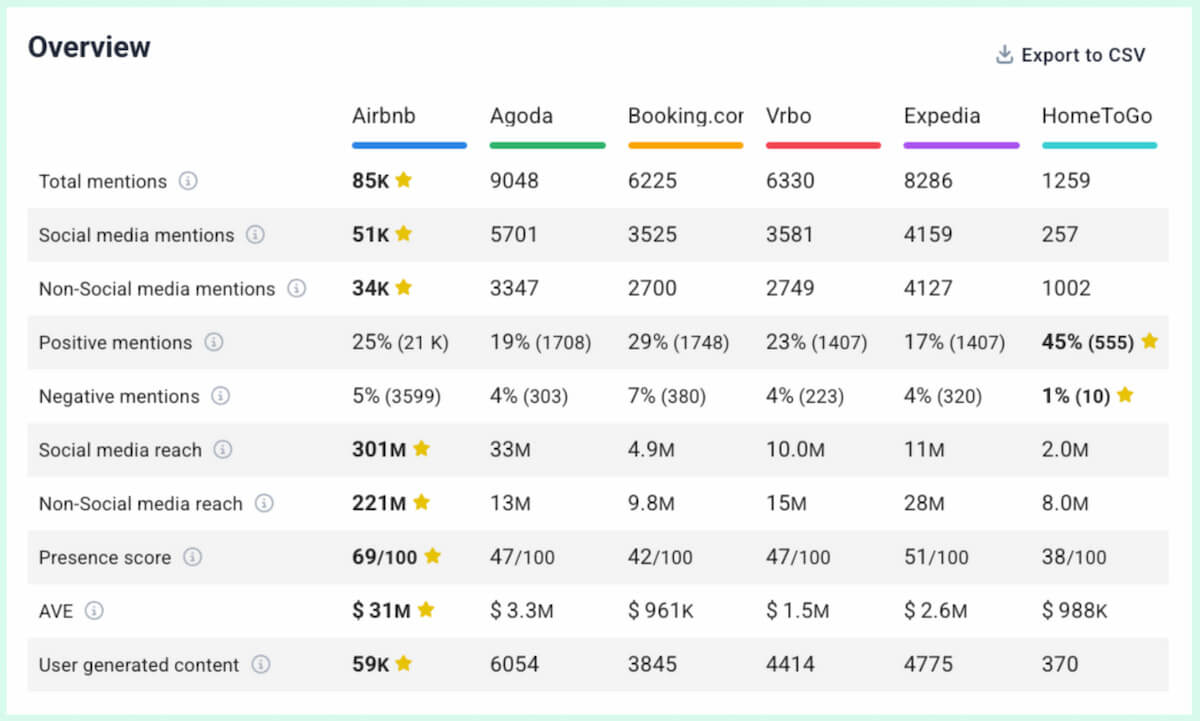Click the info icon for Non-Social media reach
The width and height of the screenshot is (1200, 721).
tap(266, 503)
